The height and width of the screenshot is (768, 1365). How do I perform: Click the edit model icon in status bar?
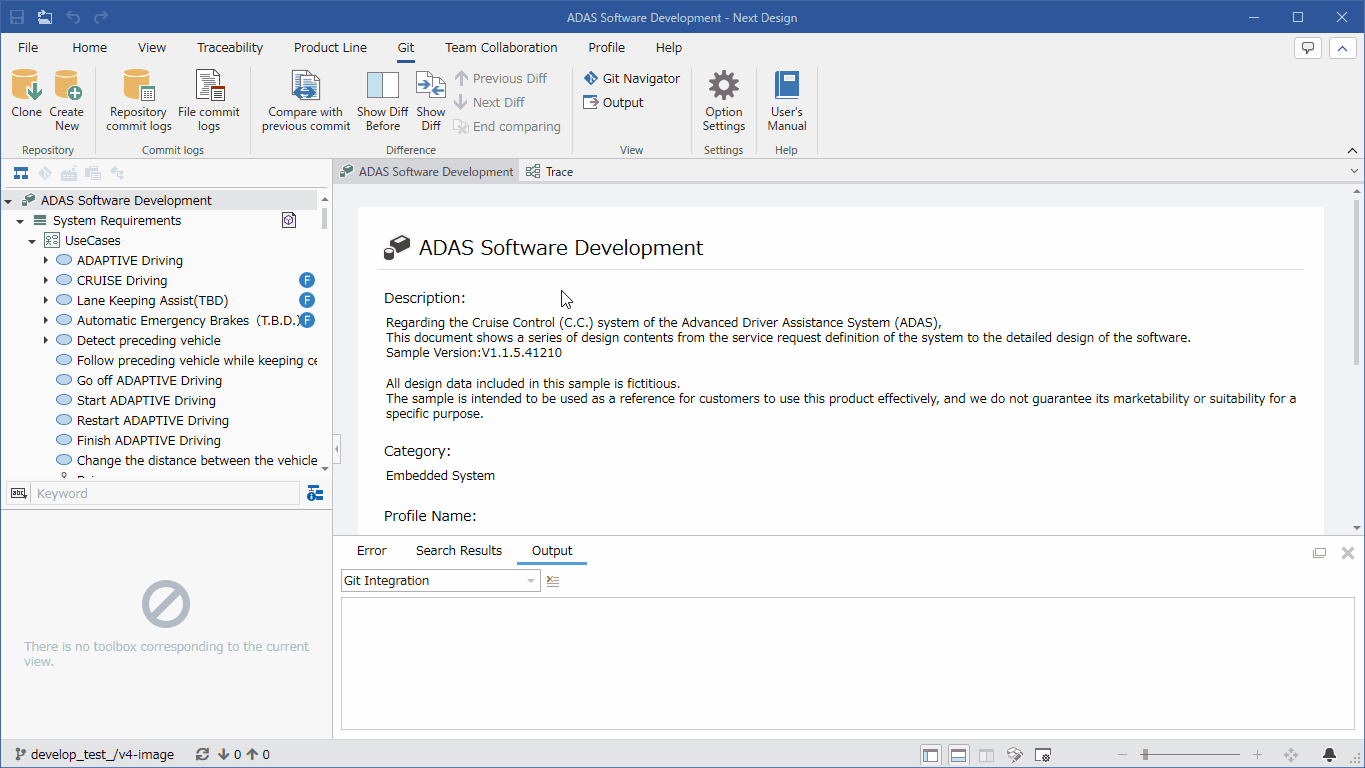pos(1015,755)
